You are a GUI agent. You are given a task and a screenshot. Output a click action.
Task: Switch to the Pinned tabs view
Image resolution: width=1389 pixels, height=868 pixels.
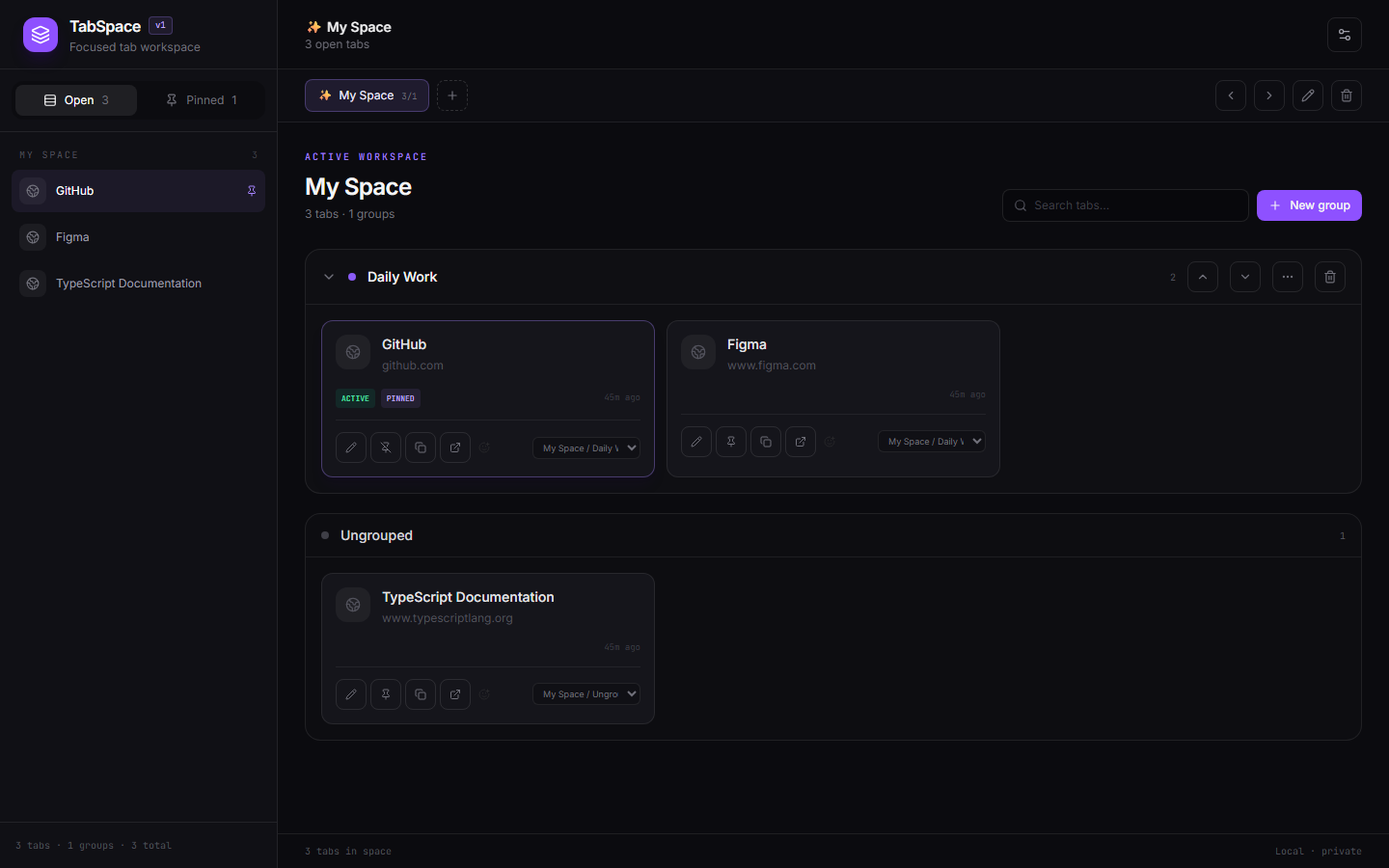pos(201,100)
